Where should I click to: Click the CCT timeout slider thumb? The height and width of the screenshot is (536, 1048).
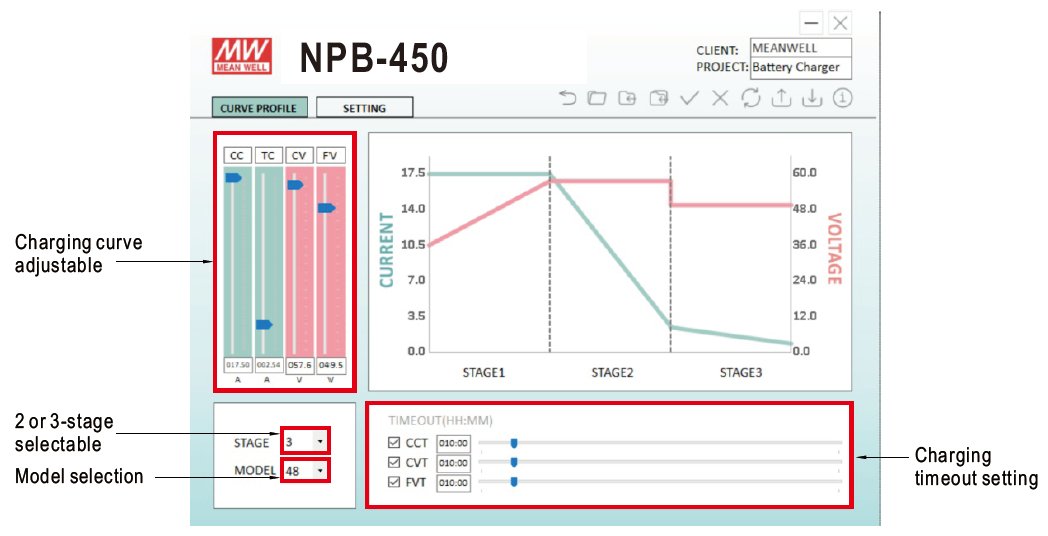click(514, 442)
